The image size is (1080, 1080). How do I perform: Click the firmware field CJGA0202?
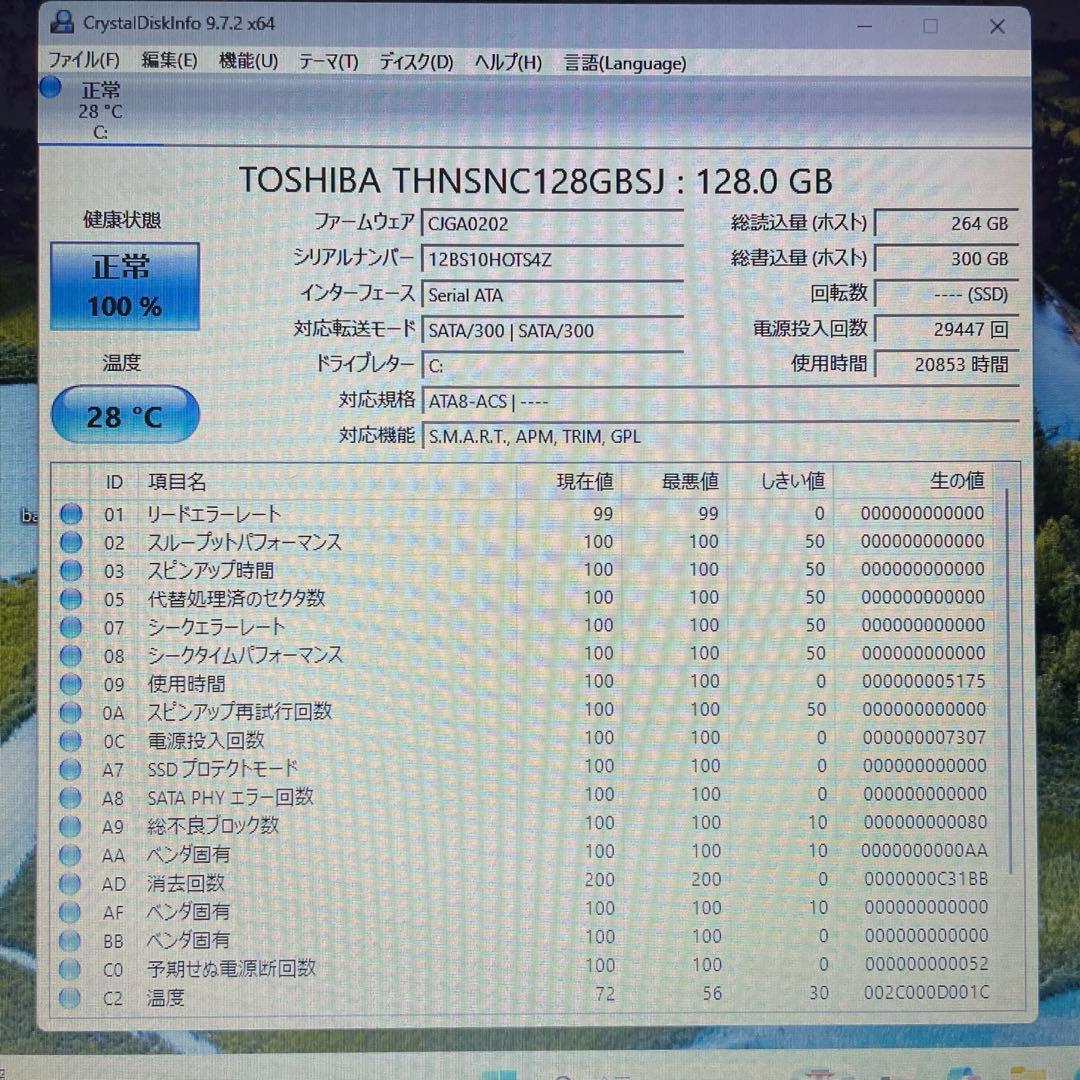552,224
